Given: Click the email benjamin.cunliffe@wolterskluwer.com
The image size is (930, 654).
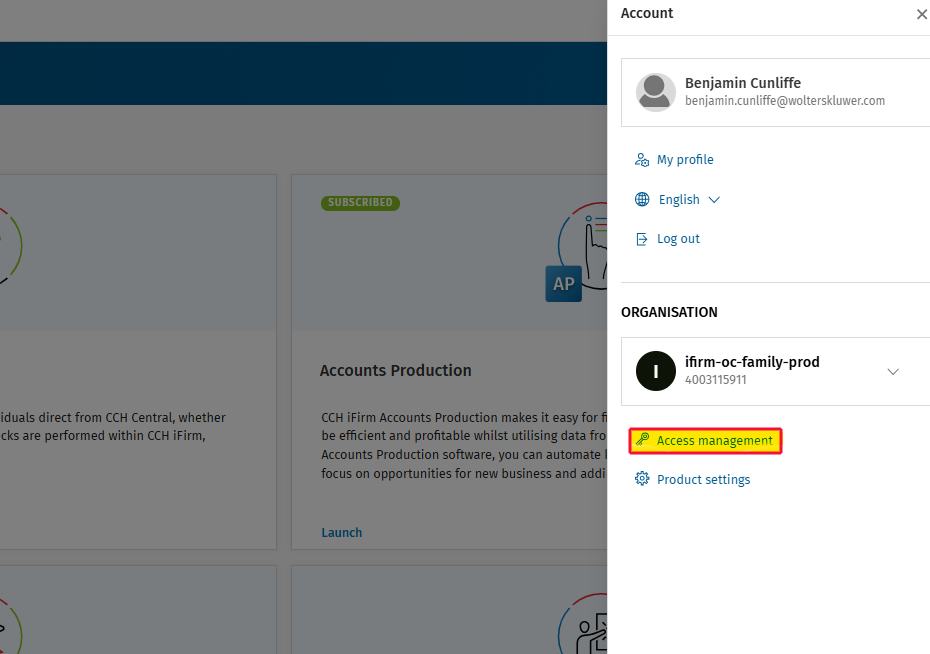Looking at the screenshot, I should [x=785, y=101].
